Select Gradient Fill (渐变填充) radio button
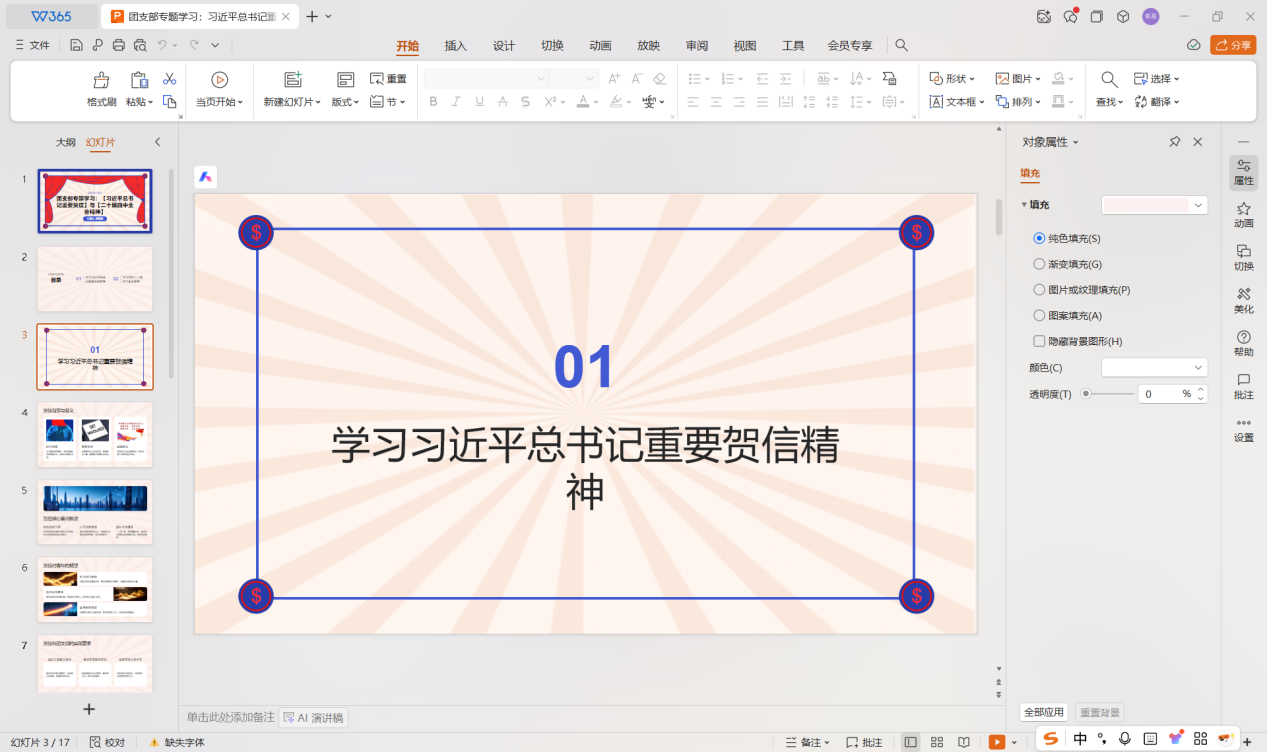This screenshot has width=1267, height=752. 1039,264
